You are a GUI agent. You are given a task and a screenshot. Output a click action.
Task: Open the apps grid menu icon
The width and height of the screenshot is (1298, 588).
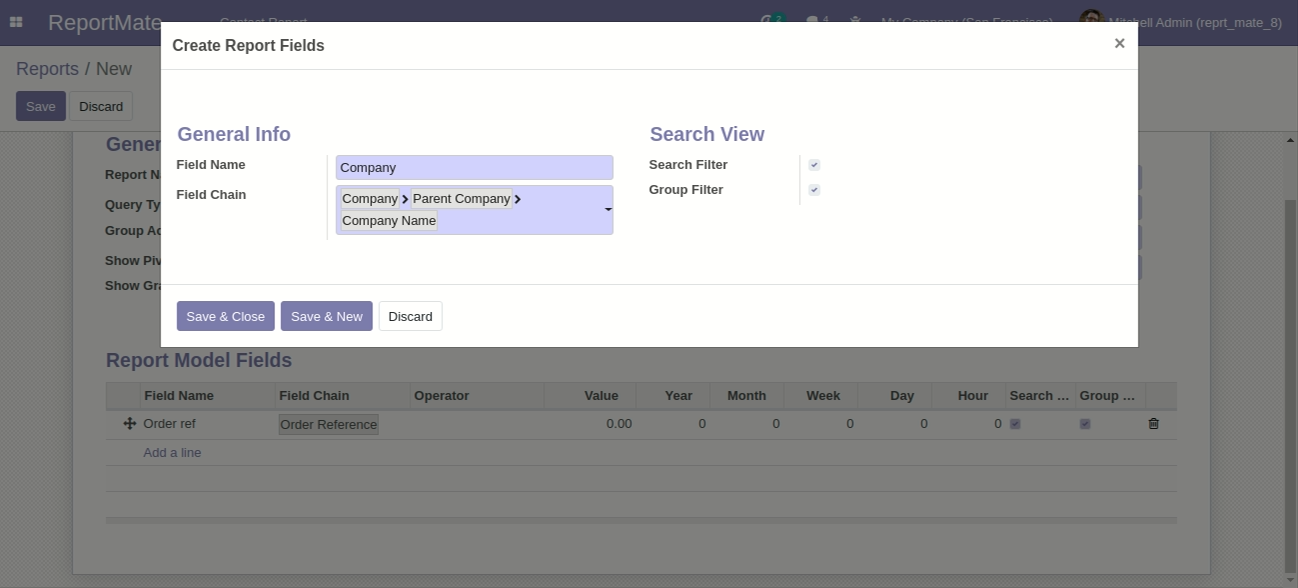(16, 21)
